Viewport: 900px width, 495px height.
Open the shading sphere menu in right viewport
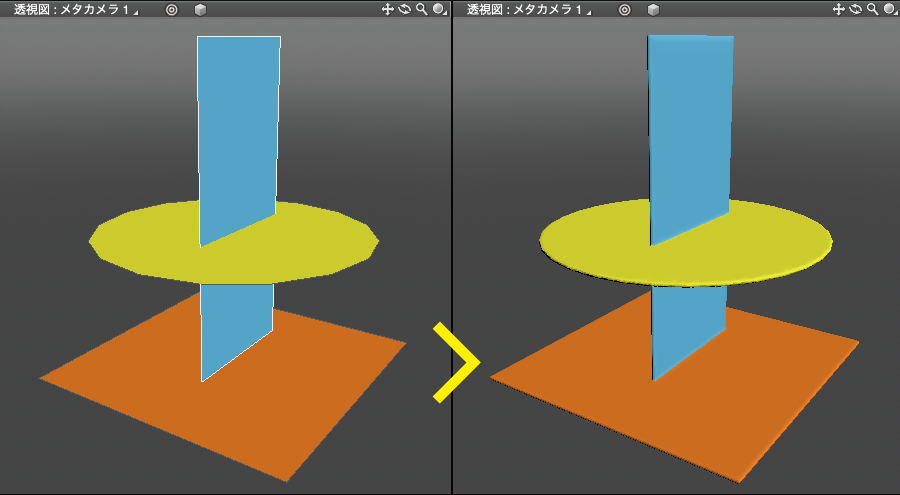point(891,9)
